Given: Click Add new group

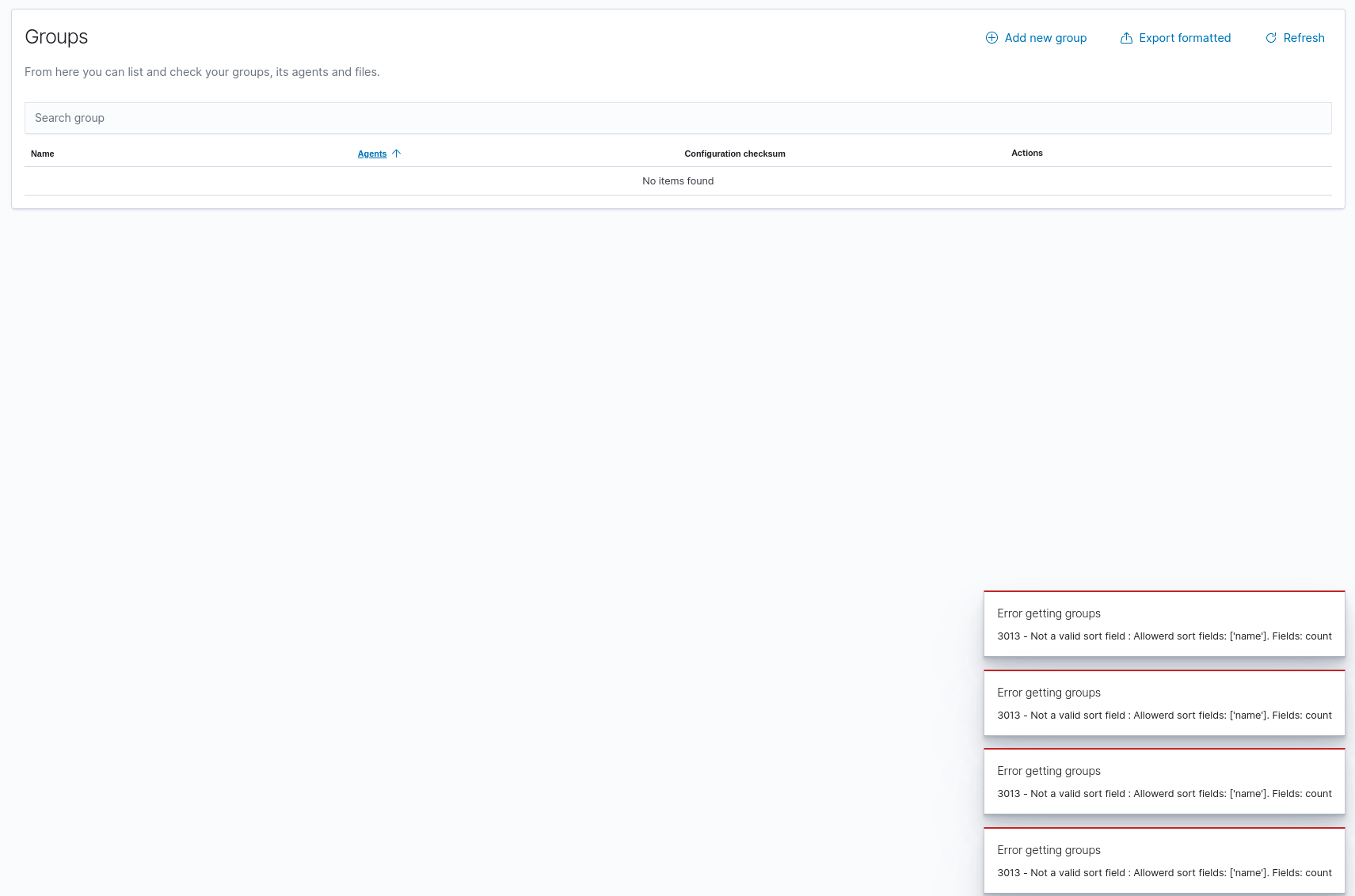Looking at the screenshot, I should click(1045, 37).
